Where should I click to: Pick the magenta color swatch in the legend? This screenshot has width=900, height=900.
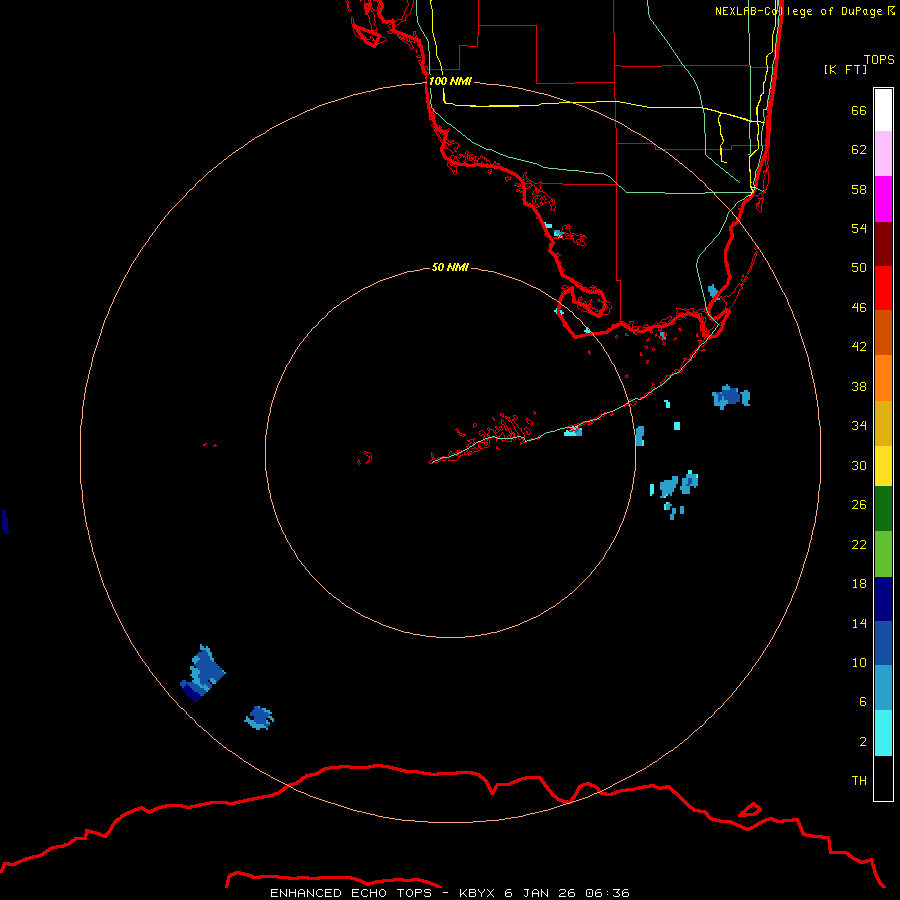tap(883, 199)
